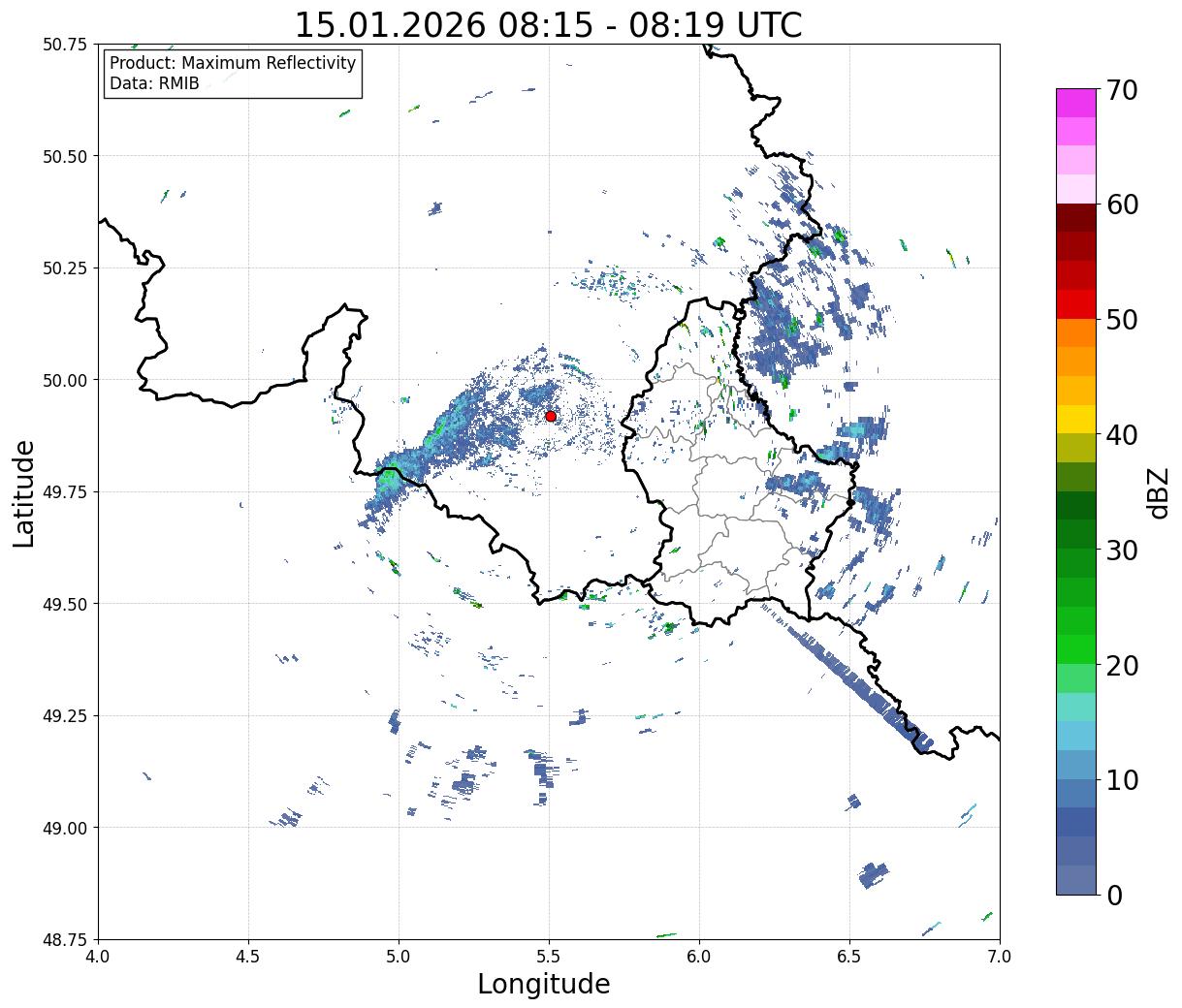The image size is (1182, 1008).
Task: Click the colorbar tick label 30
Action: (x=1121, y=550)
